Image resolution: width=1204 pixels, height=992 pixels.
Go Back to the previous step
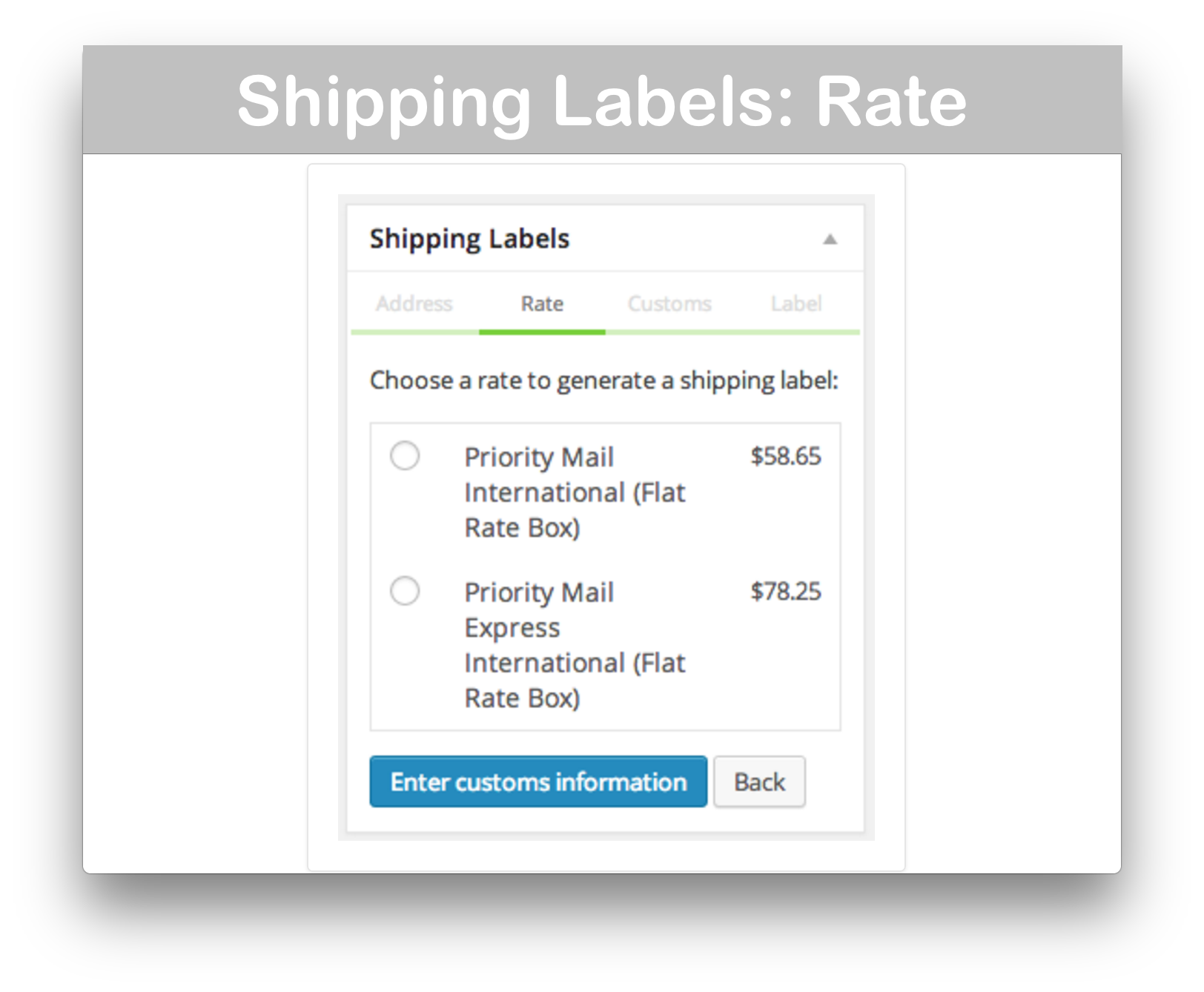[x=759, y=781]
